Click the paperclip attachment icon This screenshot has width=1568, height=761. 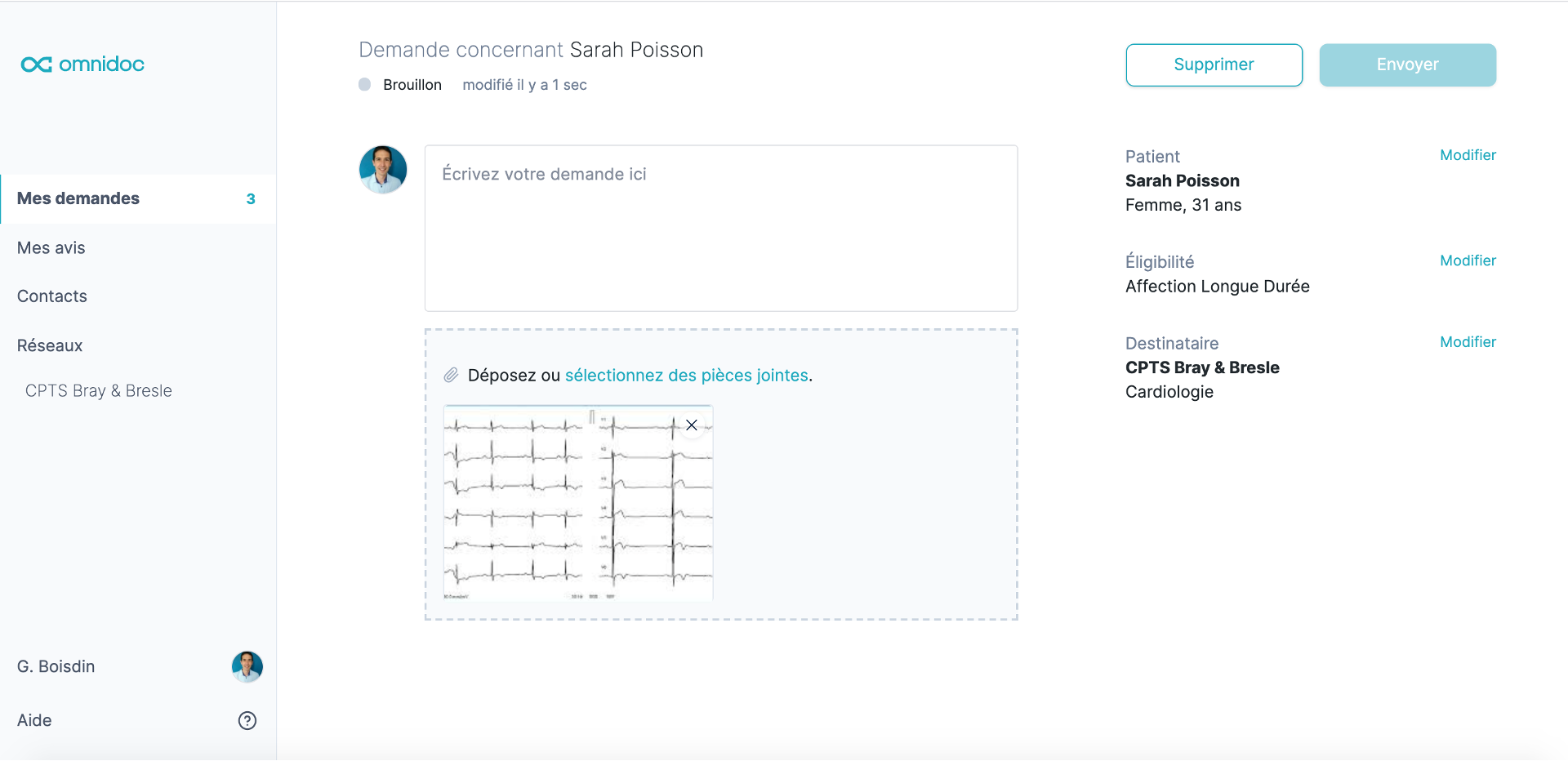tap(451, 376)
